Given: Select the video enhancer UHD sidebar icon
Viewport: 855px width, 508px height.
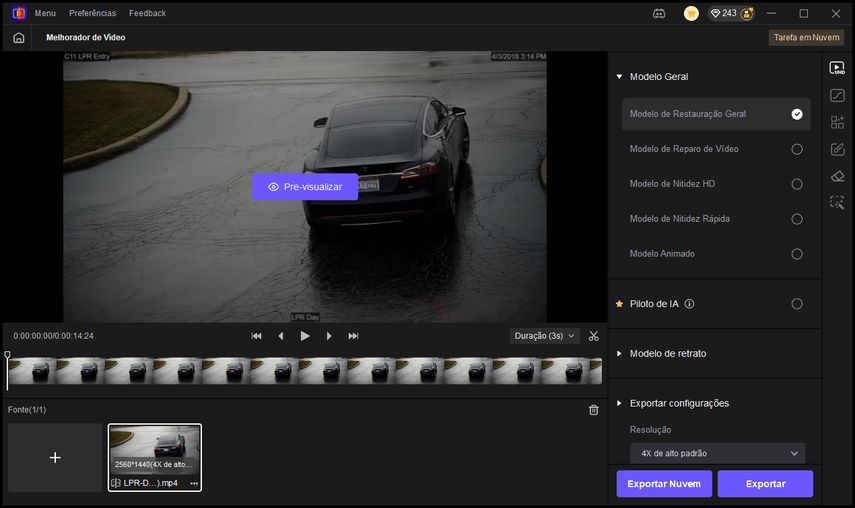Looking at the screenshot, I should coord(837,68).
